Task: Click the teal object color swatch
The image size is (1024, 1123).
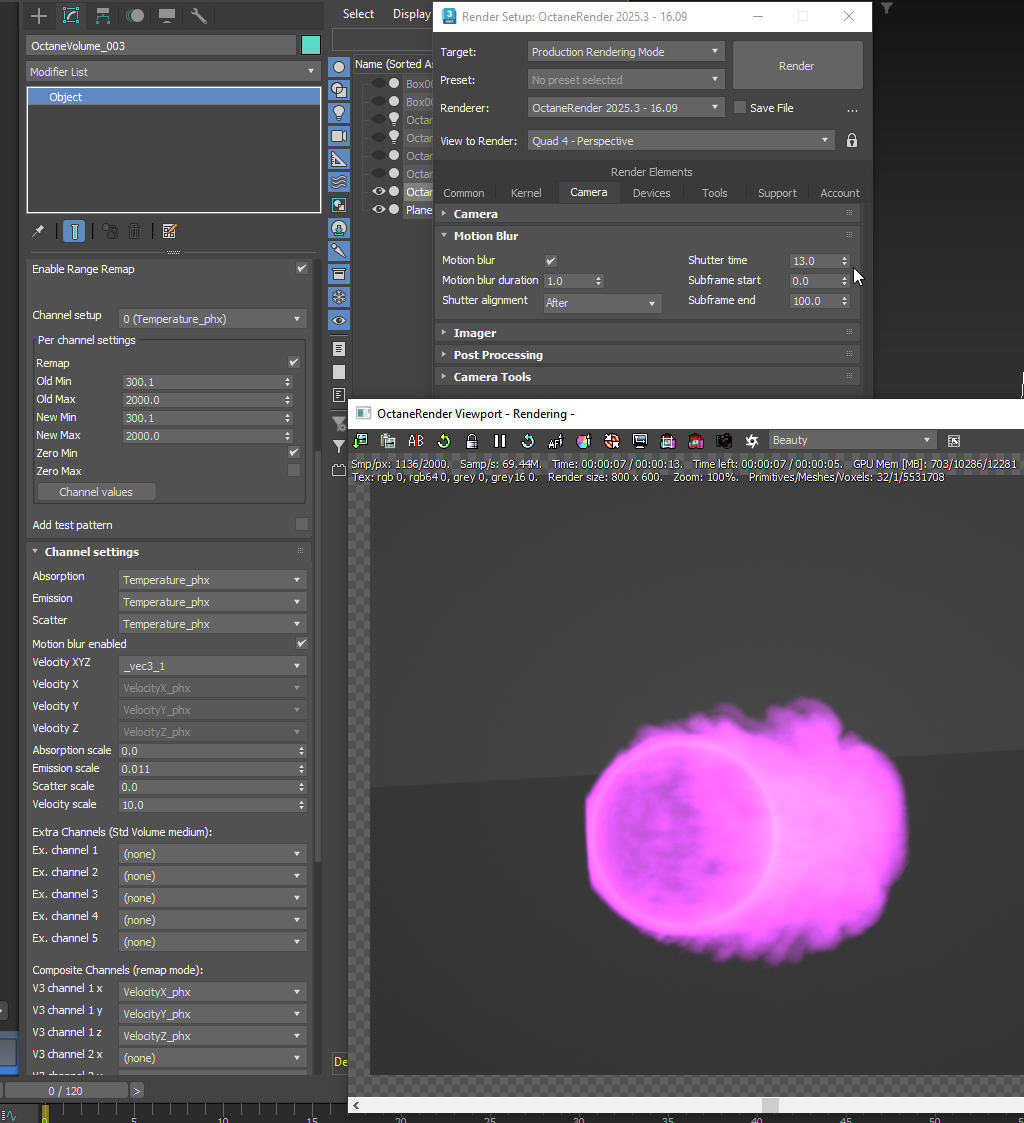Action: pos(311,45)
